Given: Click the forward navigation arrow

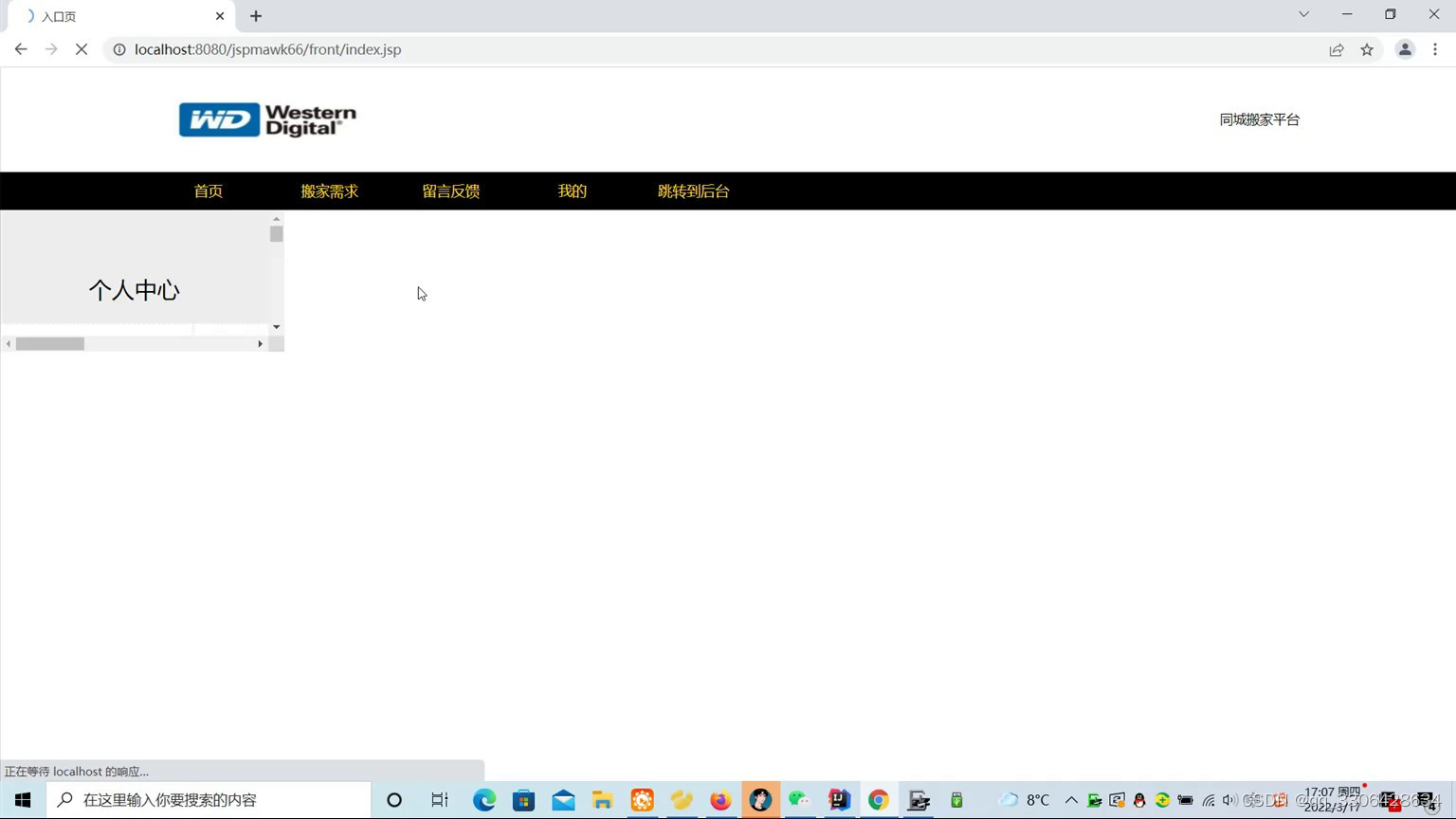Looking at the screenshot, I should coord(51,49).
